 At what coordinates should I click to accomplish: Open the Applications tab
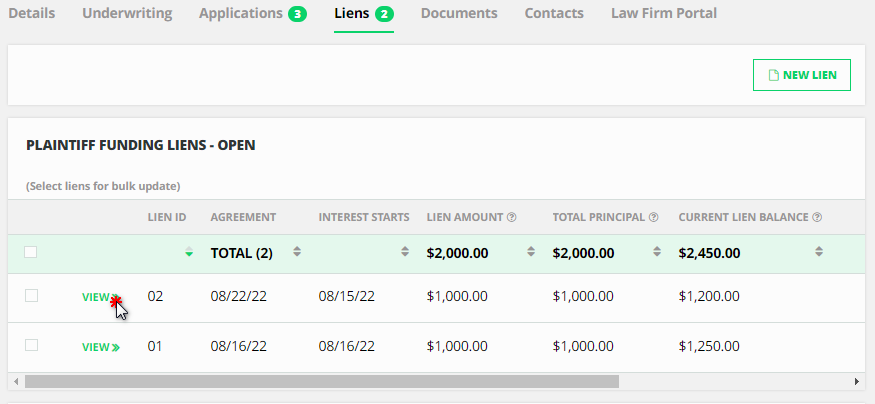[x=252, y=14]
